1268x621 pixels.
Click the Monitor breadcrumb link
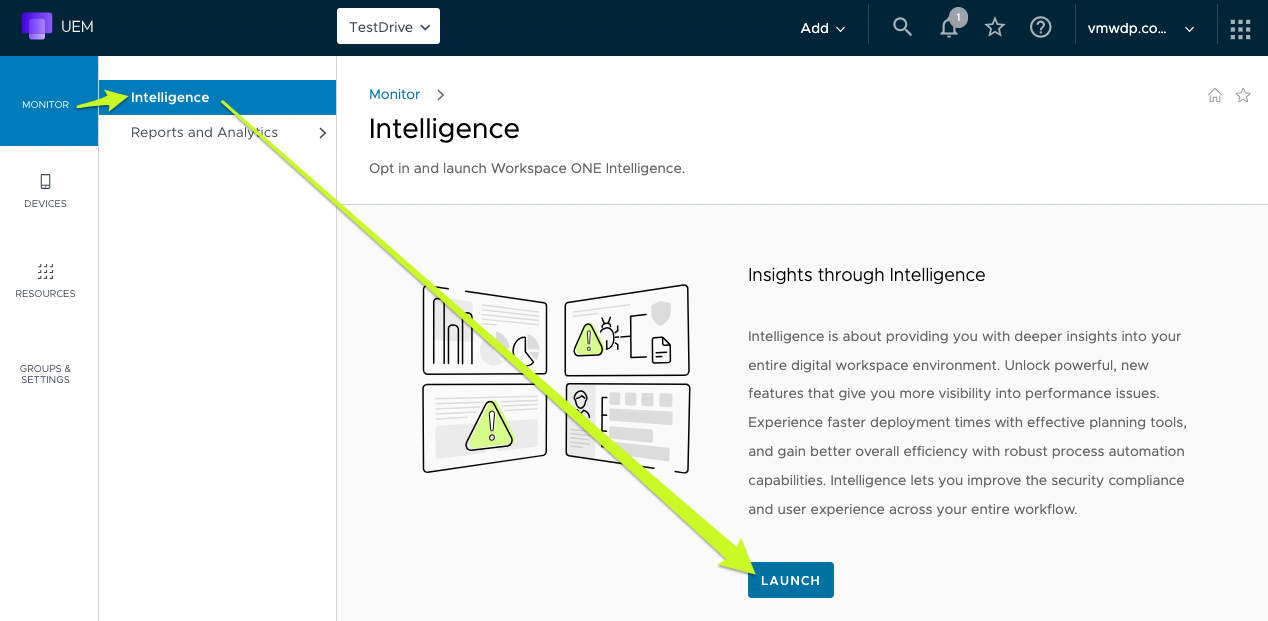coord(394,94)
